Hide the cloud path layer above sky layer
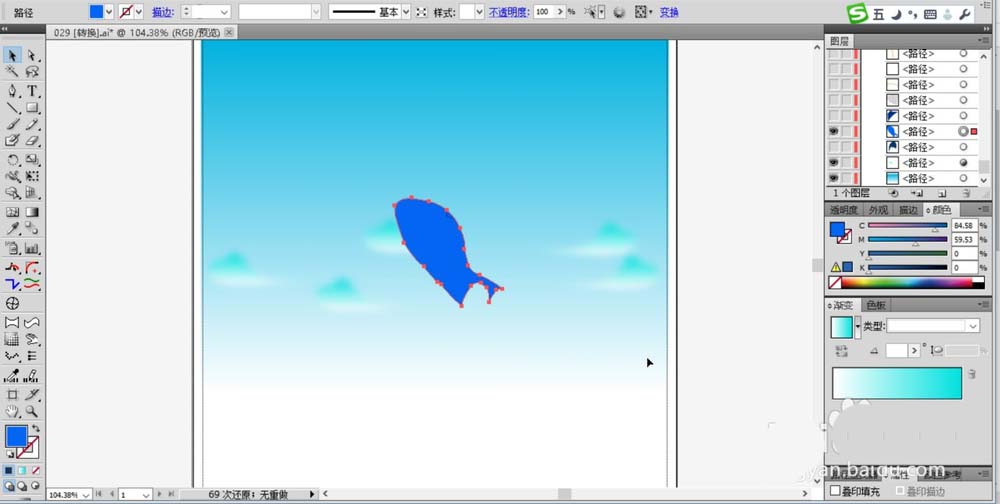 [833, 163]
